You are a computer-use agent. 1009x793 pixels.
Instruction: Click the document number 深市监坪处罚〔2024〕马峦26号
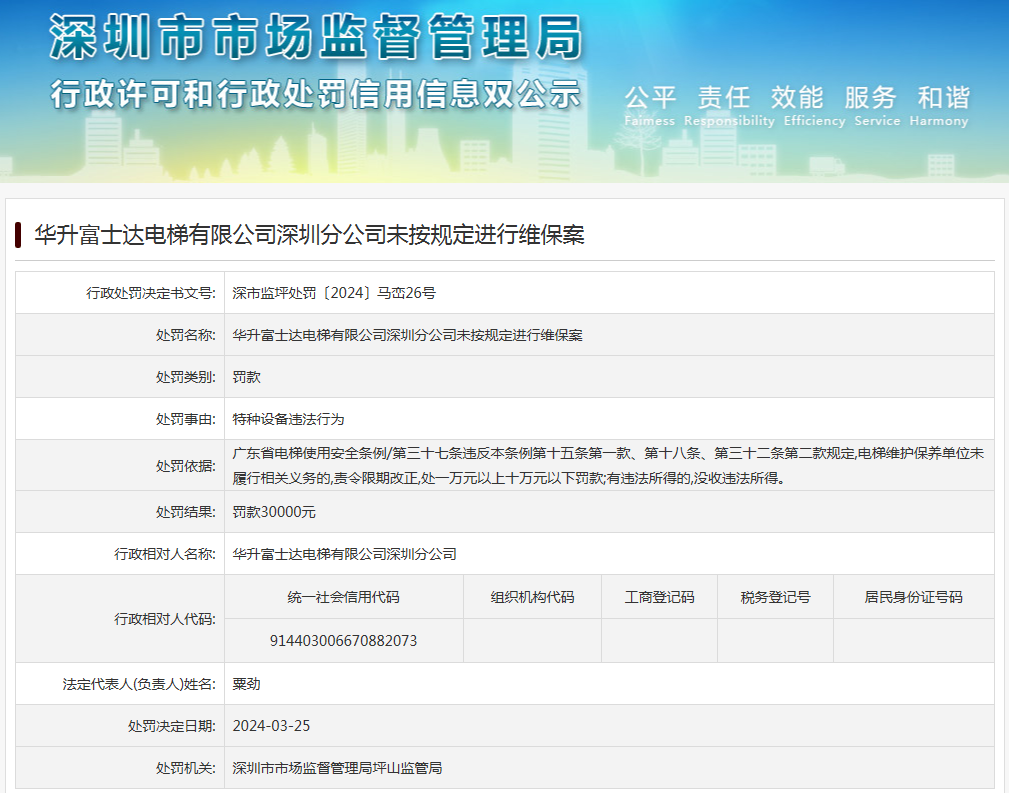(x=334, y=294)
